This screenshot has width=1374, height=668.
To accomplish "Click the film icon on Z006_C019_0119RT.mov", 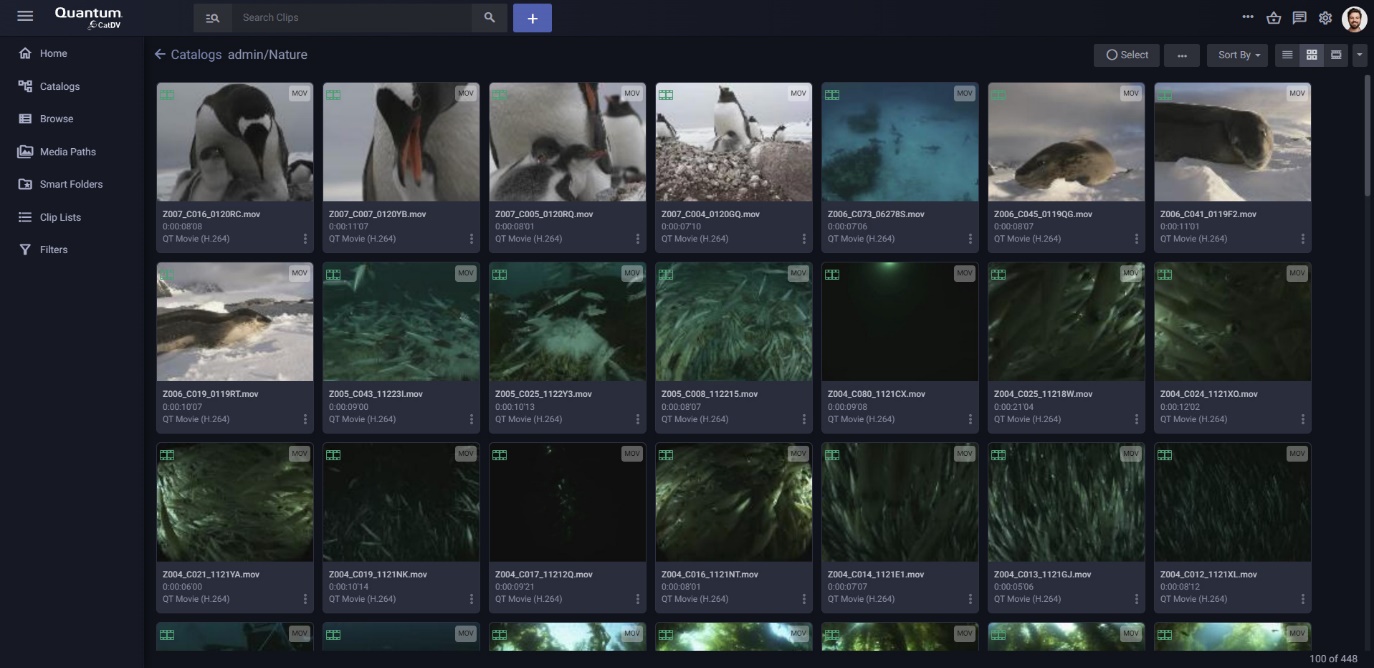I will (167, 275).
